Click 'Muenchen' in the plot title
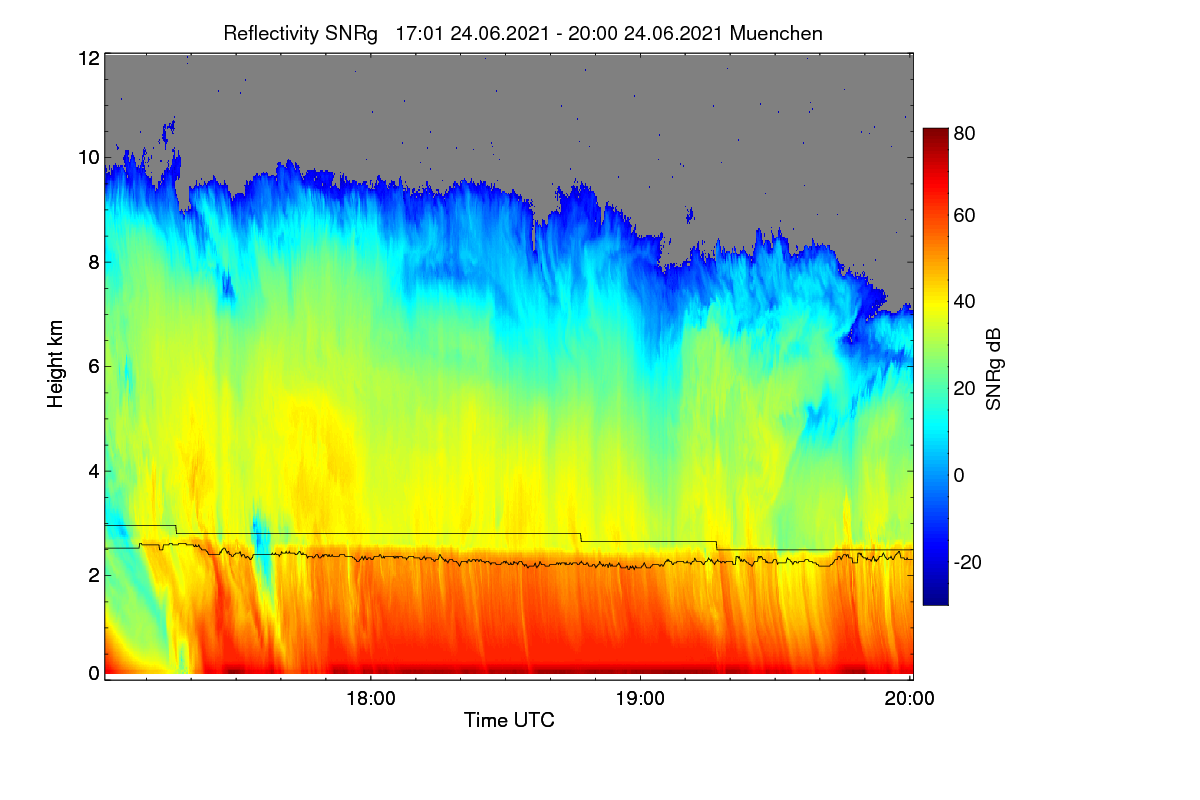Viewport: 1200px width, 800px height. (776, 33)
